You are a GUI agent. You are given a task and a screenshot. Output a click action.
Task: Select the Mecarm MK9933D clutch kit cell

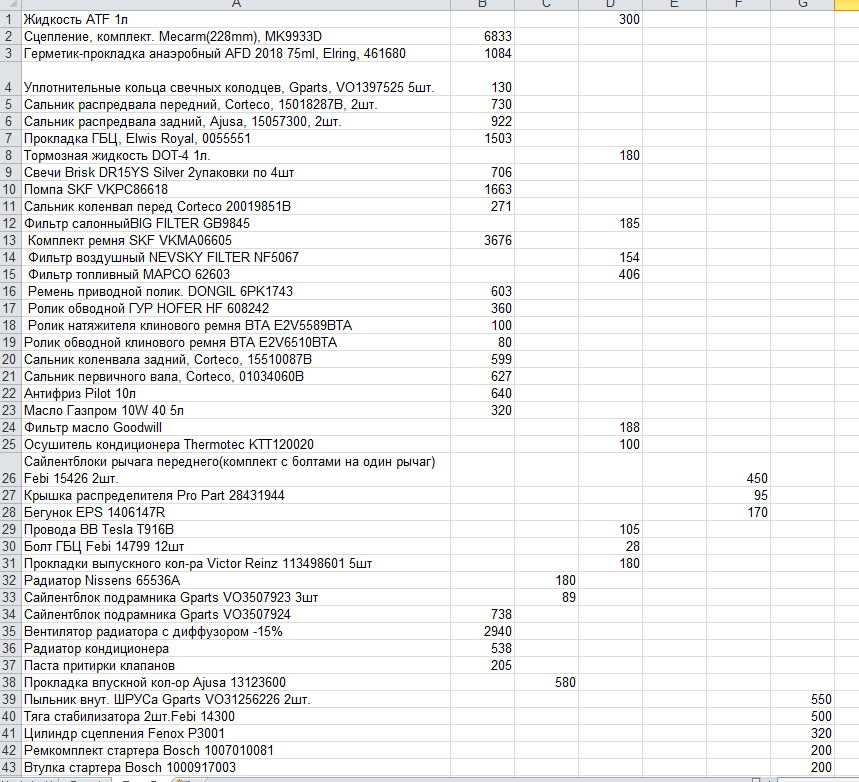pos(236,36)
